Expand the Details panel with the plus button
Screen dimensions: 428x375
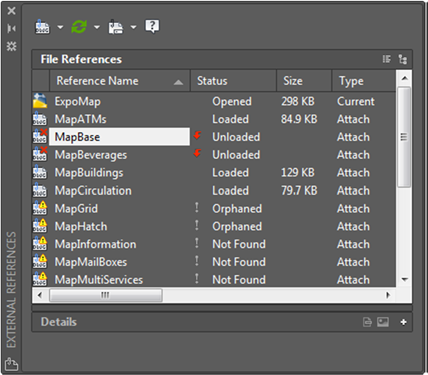click(403, 322)
